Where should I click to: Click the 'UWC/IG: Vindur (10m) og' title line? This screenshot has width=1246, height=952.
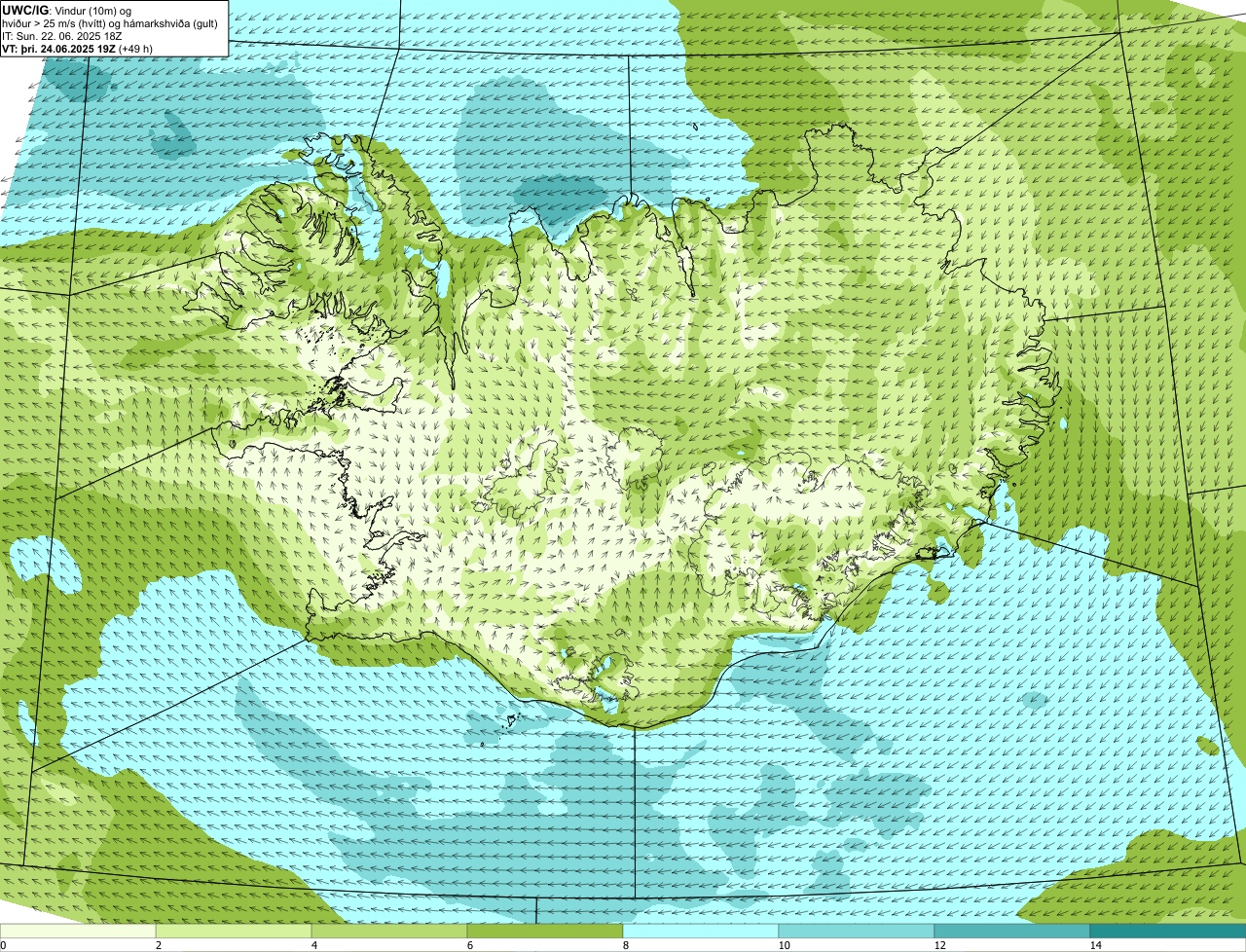coord(66,10)
